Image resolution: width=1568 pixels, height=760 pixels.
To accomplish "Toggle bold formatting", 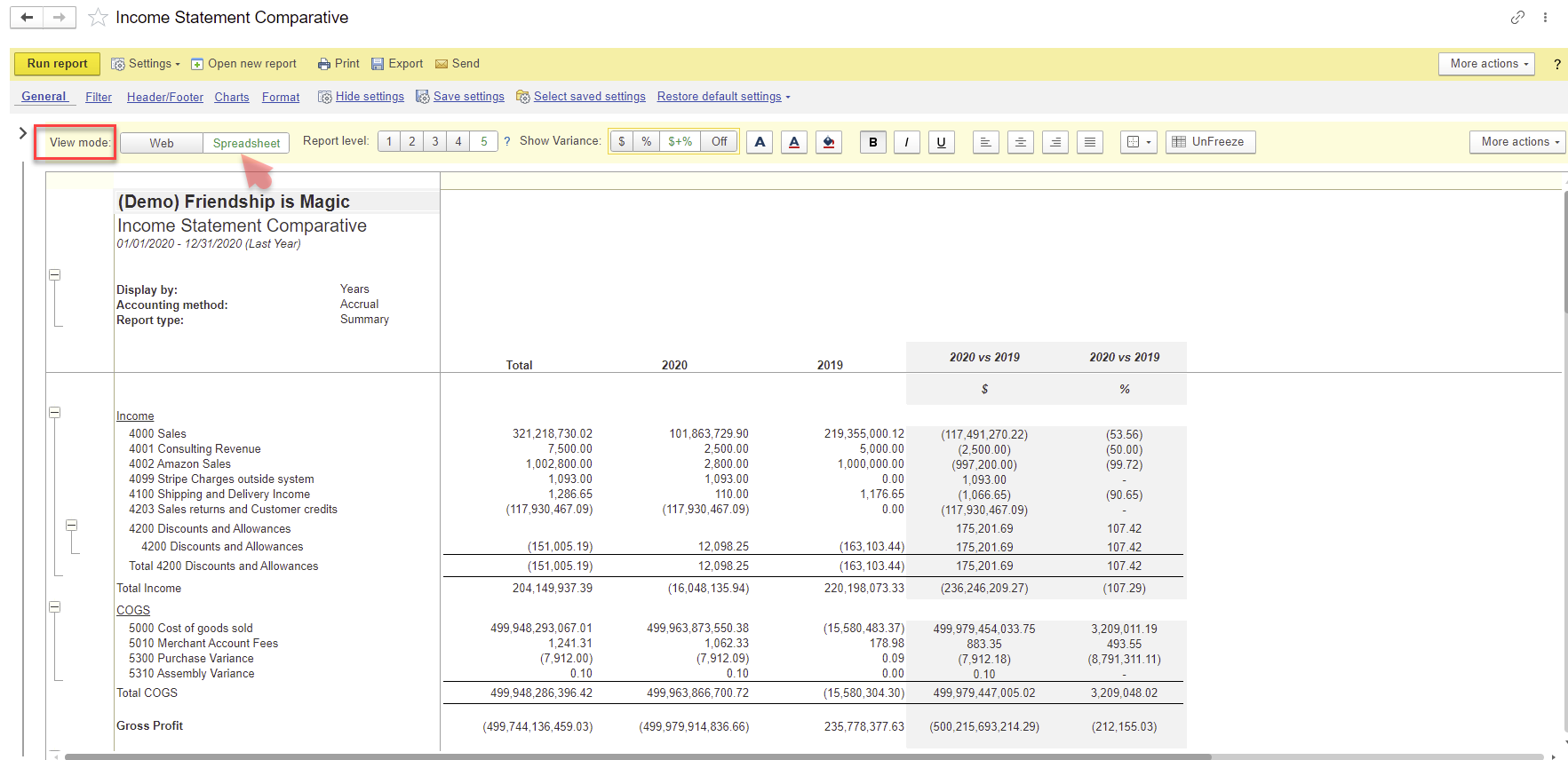I will click(x=873, y=142).
